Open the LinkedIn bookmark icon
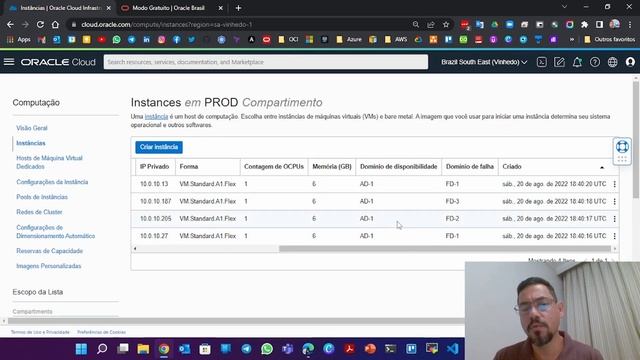The image size is (640, 360). [147, 40]
